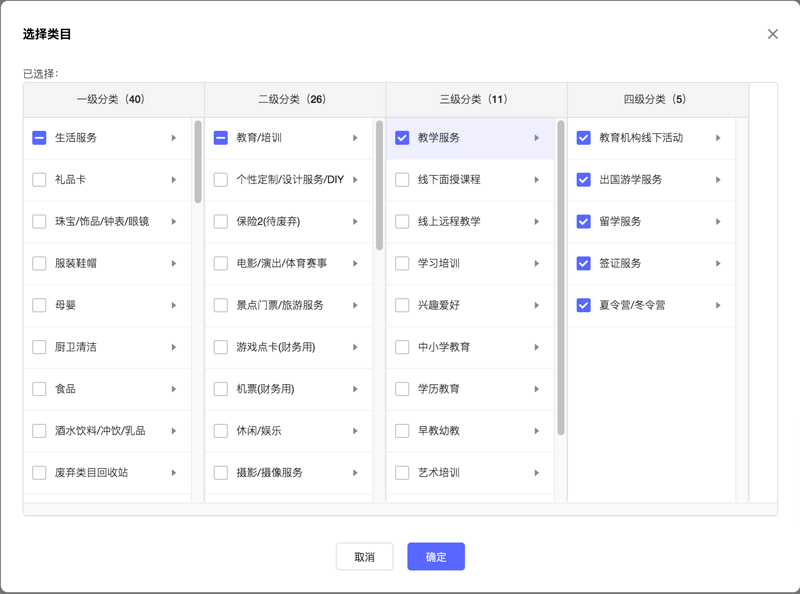Uncheck the 出国游学服务 checkbox
The height and width of the screenshot is (594, 800).
(x=582, y=181)
